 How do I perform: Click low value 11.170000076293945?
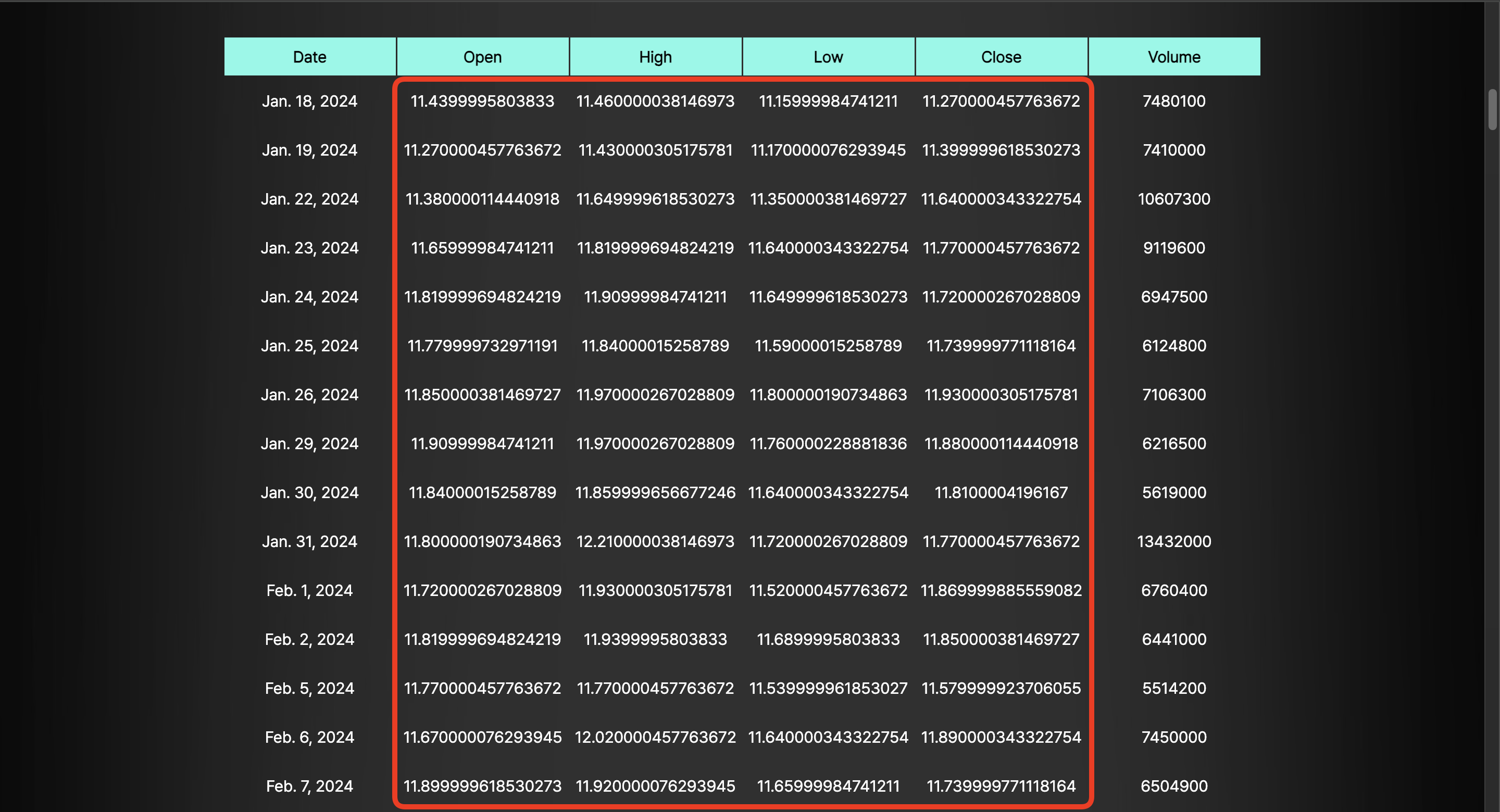(x=829, y=150)
